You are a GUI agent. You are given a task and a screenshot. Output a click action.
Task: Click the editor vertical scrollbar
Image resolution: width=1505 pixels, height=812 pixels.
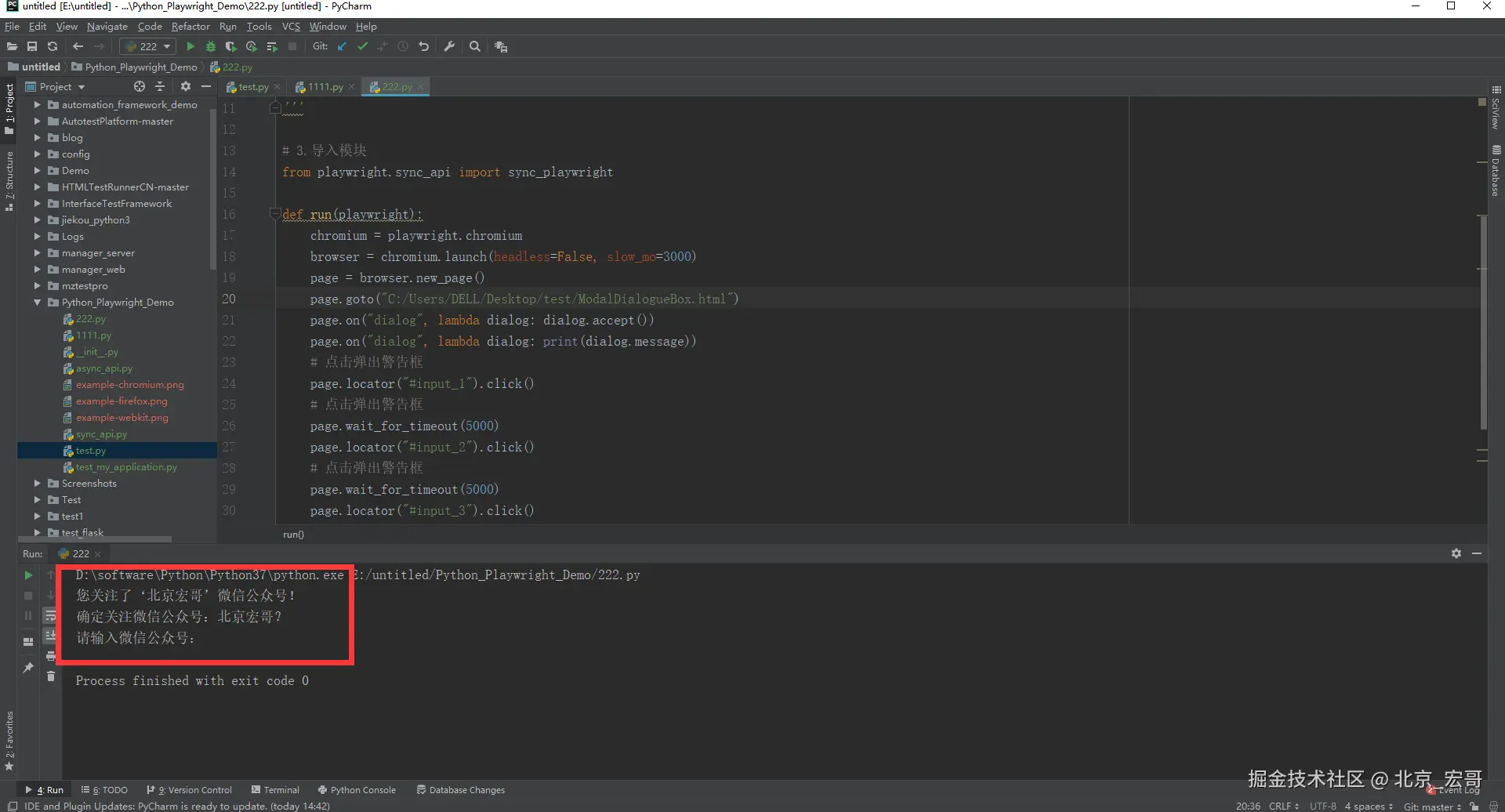[x=1482, y=321]
